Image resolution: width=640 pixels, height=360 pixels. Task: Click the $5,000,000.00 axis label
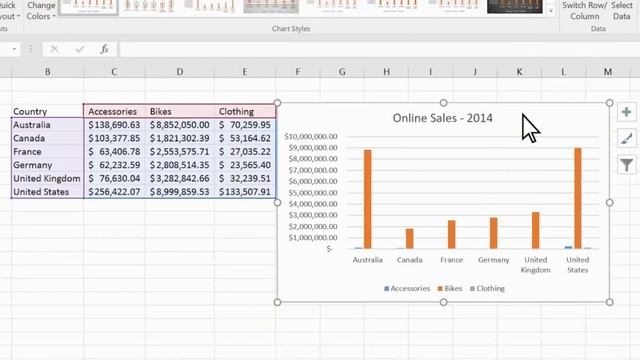313,193
